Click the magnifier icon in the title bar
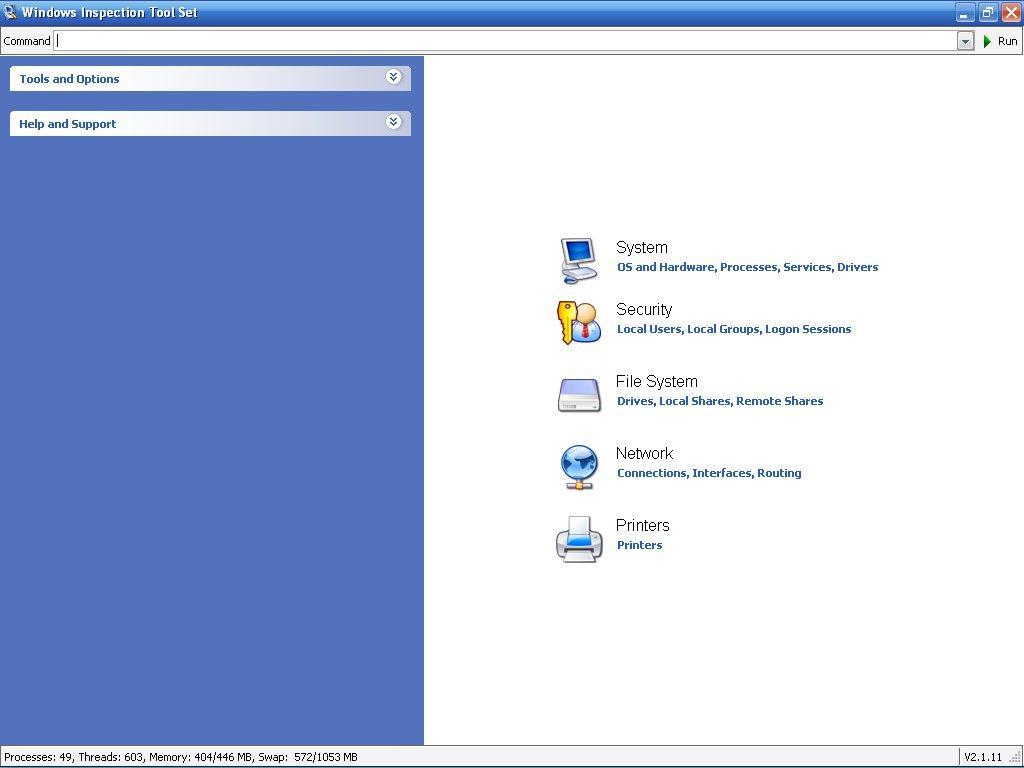The width and height of the screenshot is (1024, 768). coord(10,12)
